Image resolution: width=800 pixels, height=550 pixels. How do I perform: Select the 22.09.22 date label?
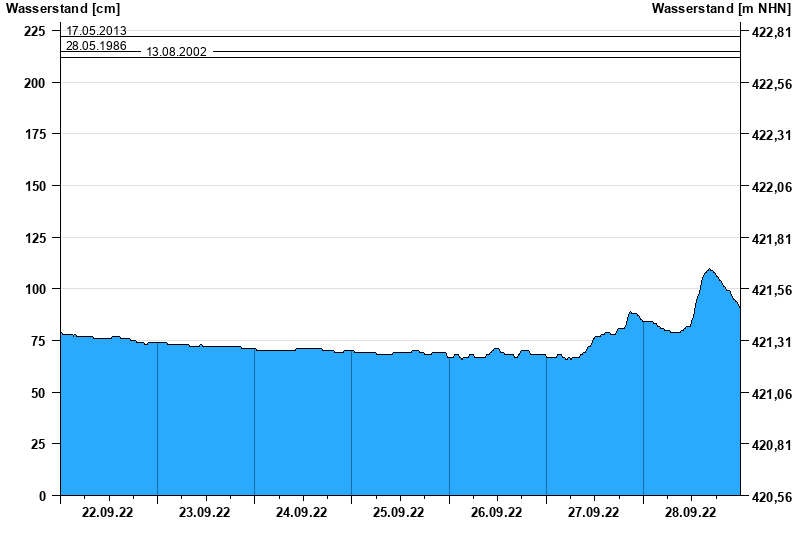[x=108, y=512]
